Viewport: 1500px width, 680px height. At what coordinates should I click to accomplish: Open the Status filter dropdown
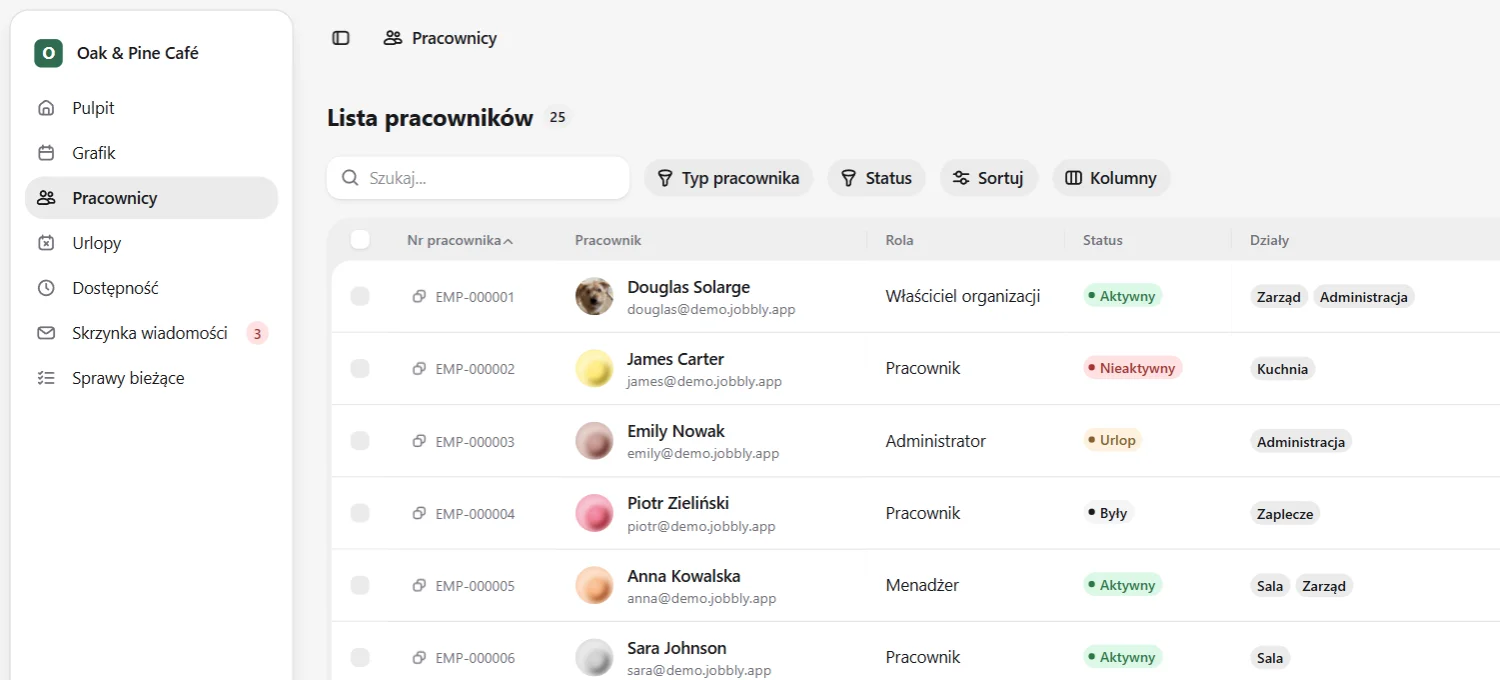coord(876,178)
